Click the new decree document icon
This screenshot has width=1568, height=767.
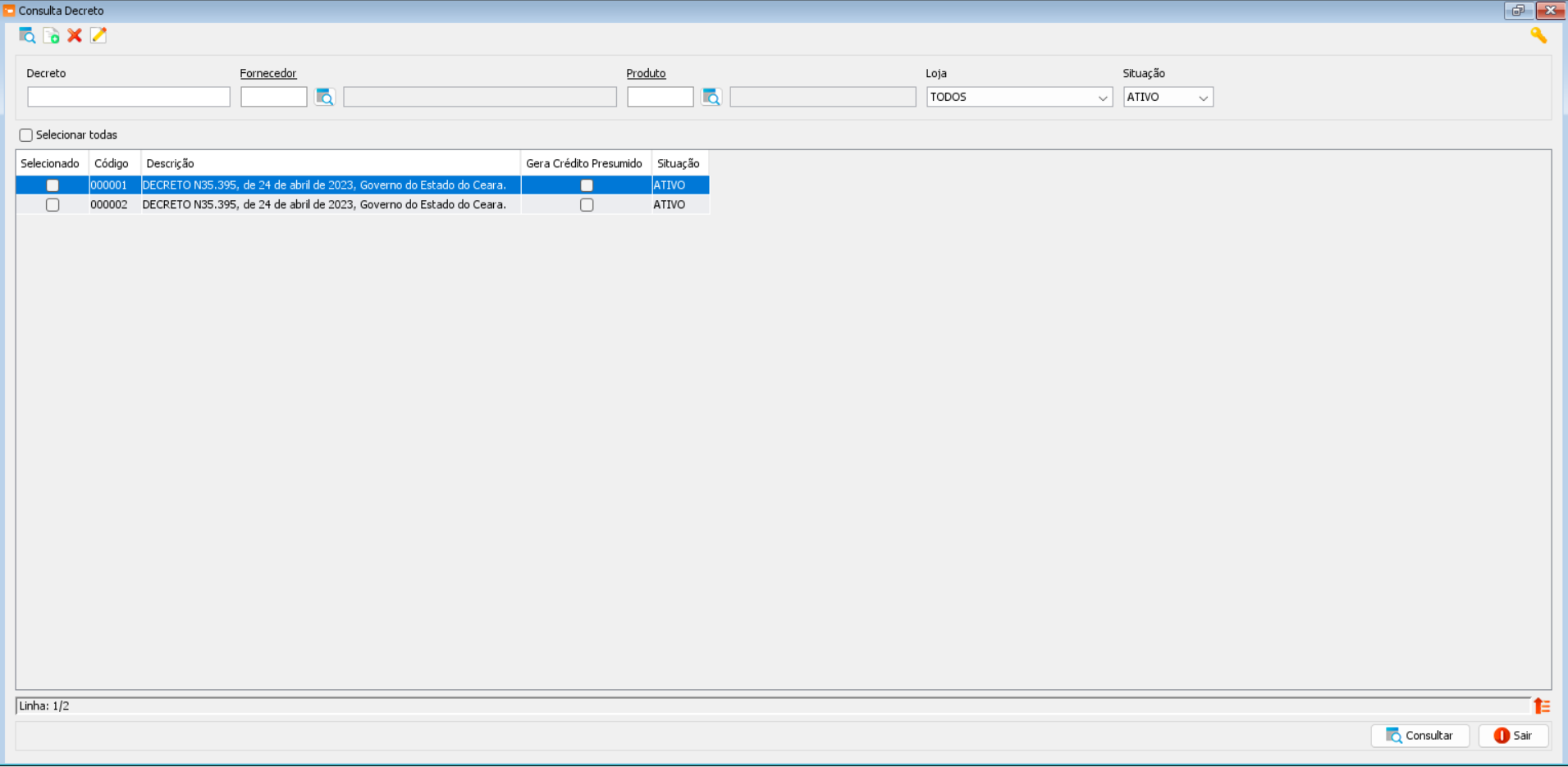tap(51, 35)
